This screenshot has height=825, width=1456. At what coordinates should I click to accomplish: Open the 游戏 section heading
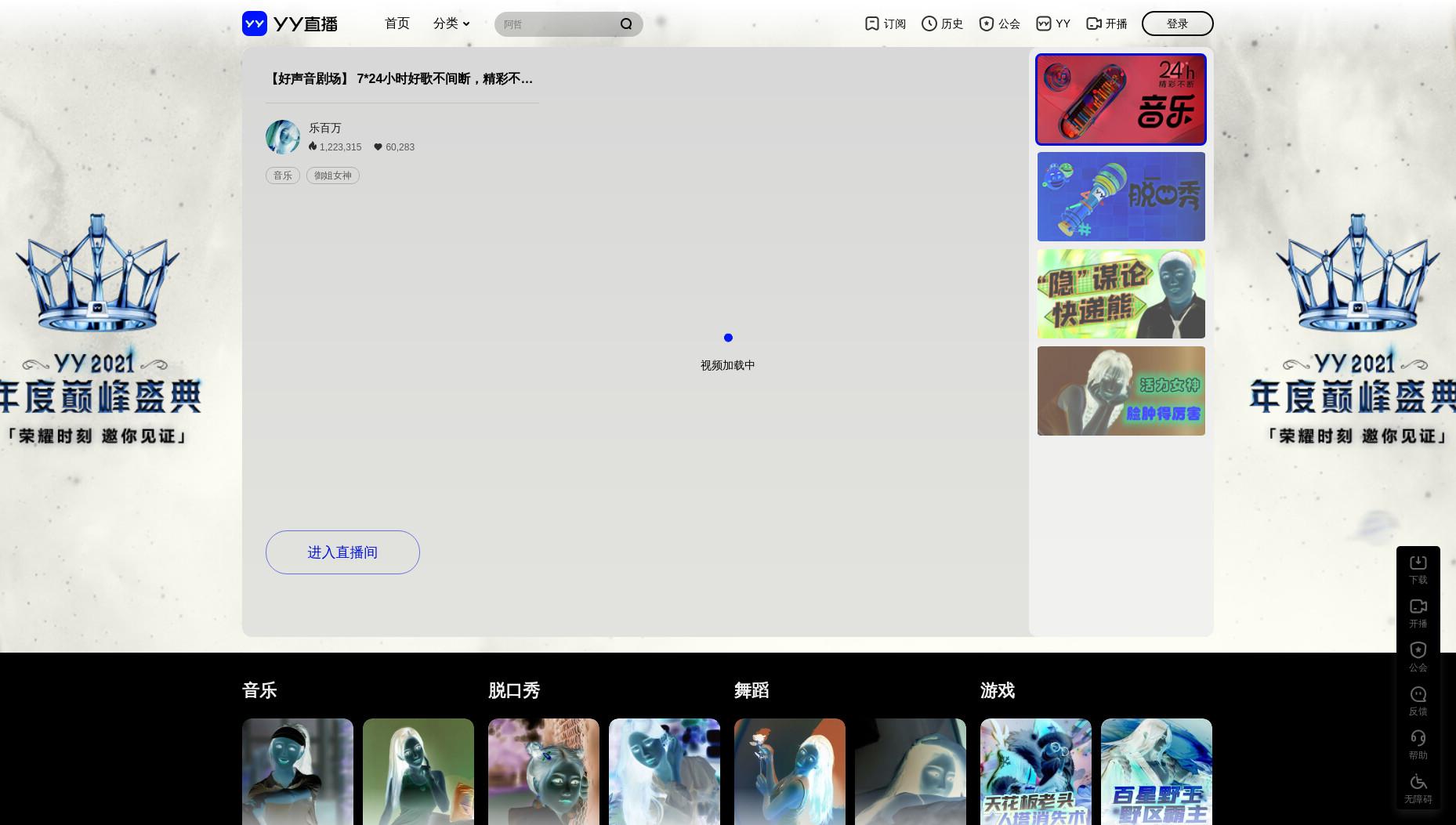coord(998,690)
